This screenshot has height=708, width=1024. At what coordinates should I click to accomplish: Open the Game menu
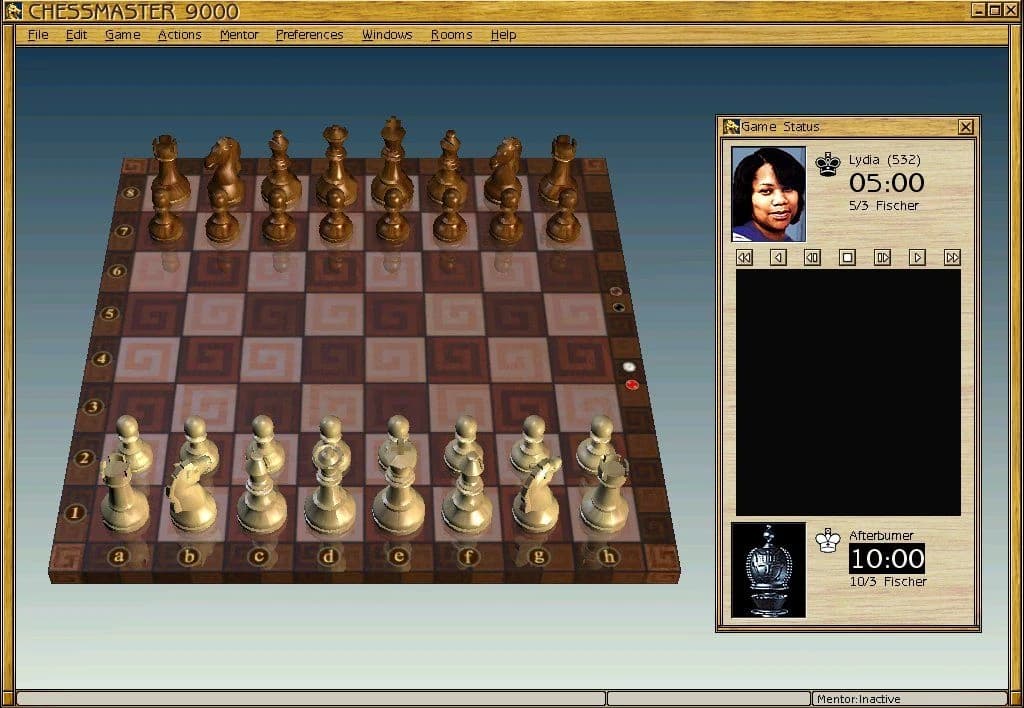(x=122, y=34)
